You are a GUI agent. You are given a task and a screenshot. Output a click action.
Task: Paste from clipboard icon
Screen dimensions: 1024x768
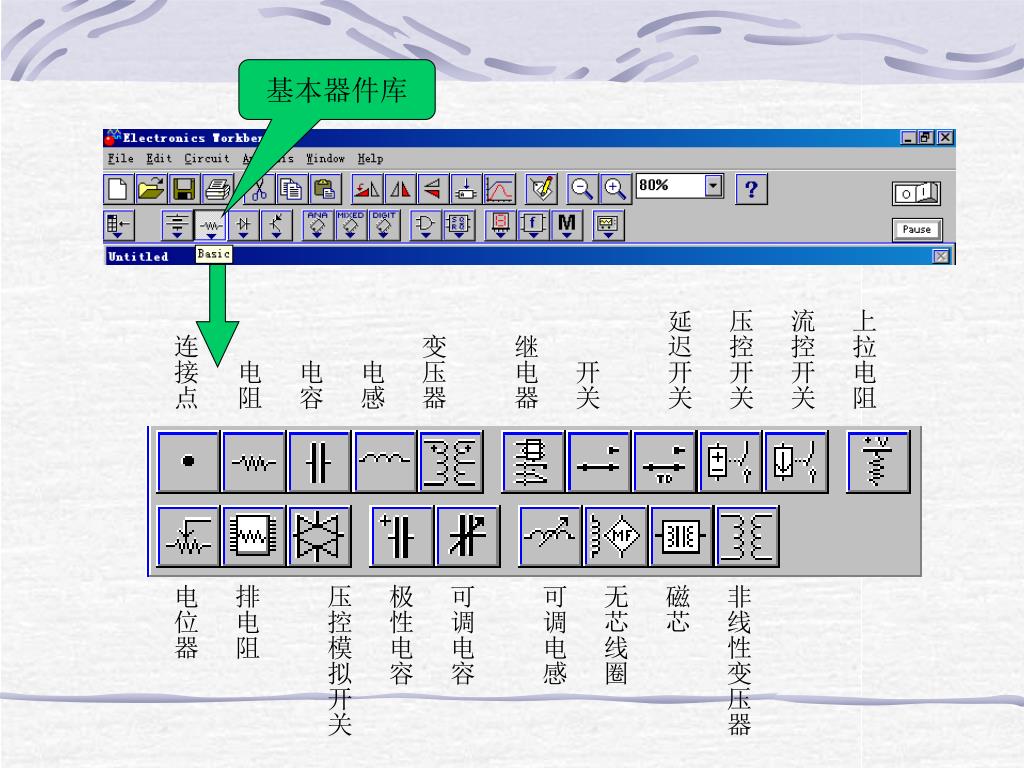point(324,189)
